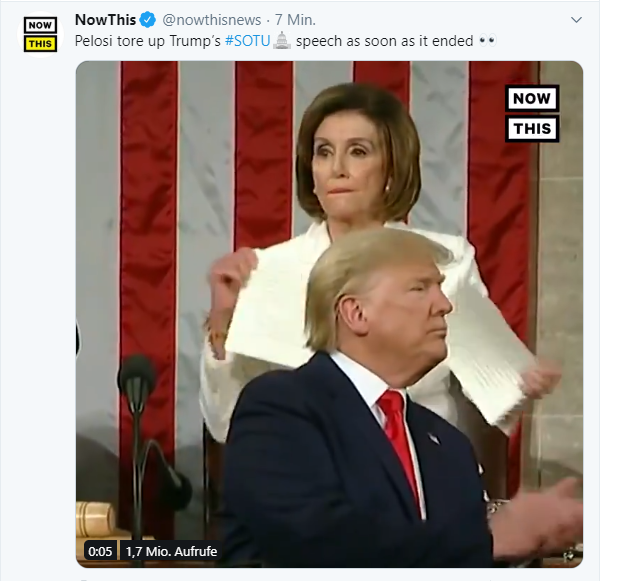
Task: Click the Capitol building emoji
Action: coord(282,41)
